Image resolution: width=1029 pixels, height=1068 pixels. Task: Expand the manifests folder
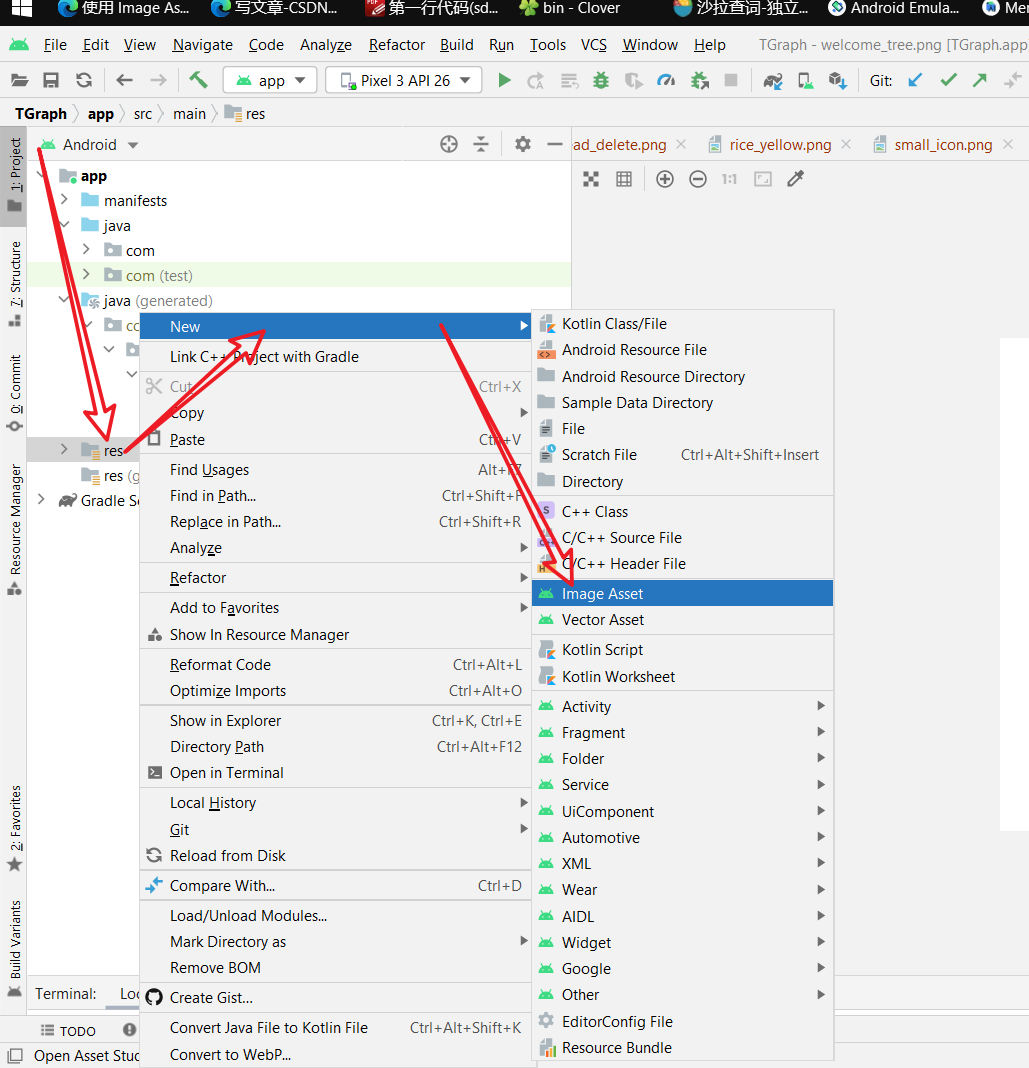62,200
